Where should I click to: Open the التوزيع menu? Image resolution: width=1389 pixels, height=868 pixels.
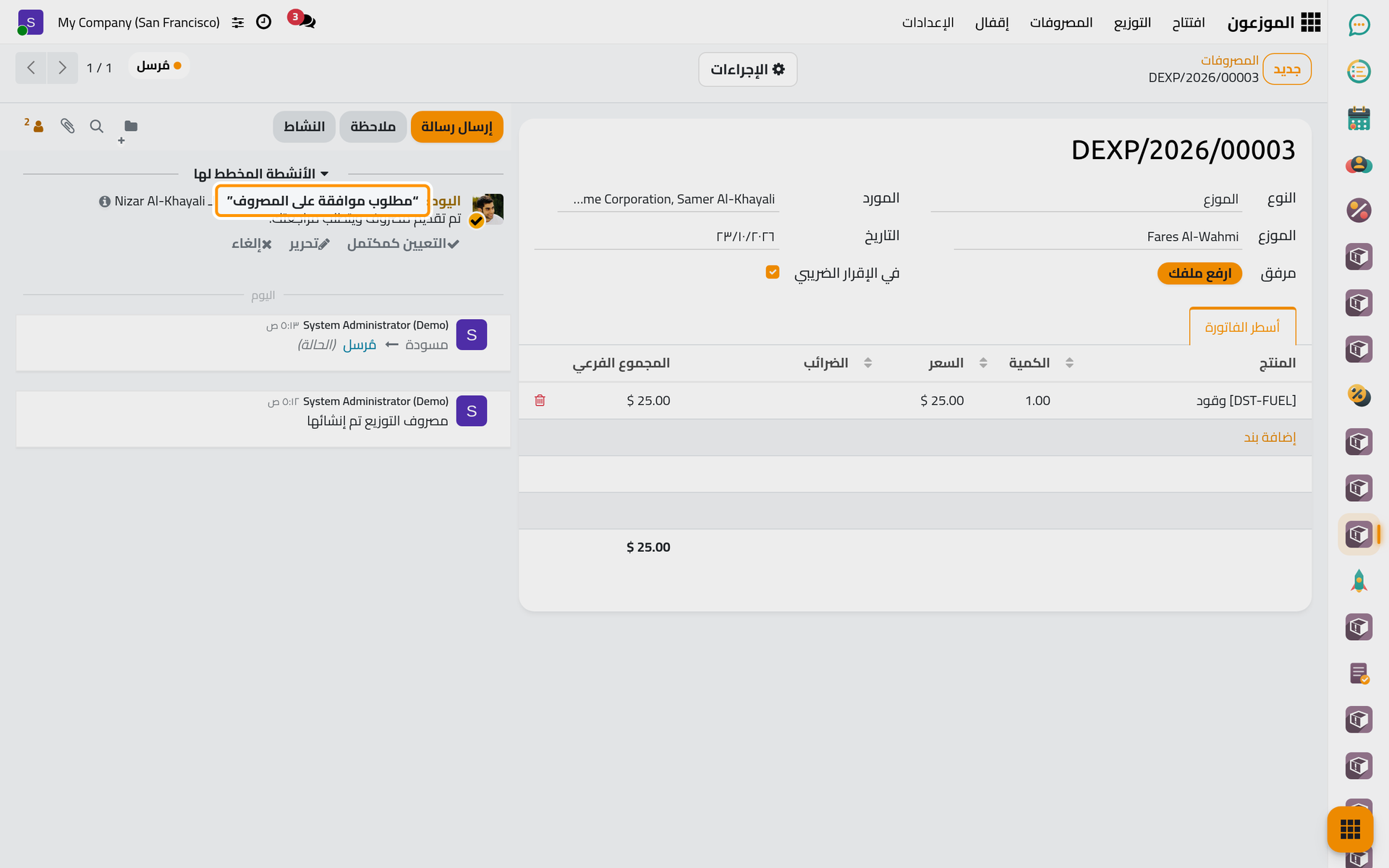pos(1132,22)
